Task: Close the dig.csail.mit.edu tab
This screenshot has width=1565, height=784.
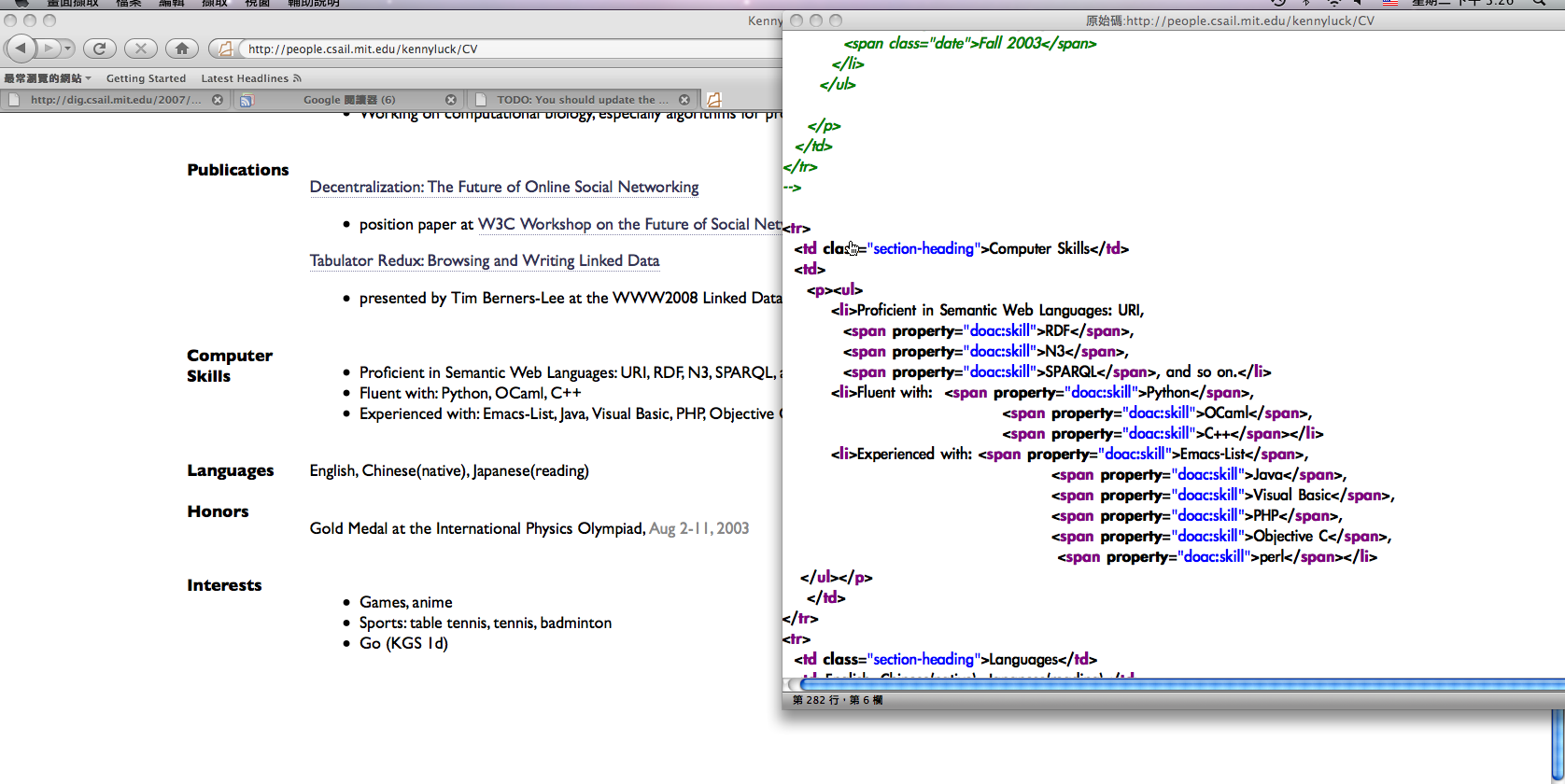Action: [218, 100]
